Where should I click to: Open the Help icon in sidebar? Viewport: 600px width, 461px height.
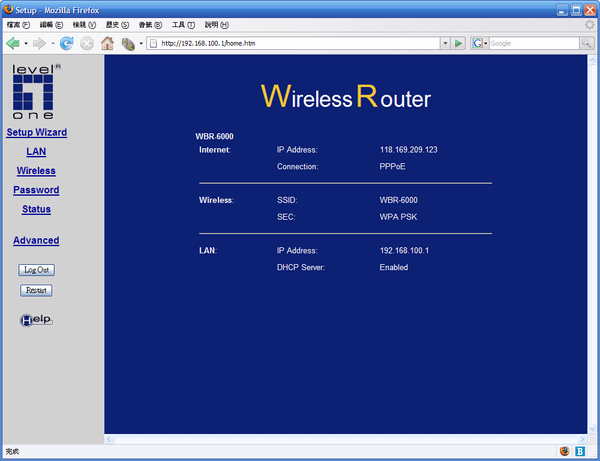coord(36,319)
